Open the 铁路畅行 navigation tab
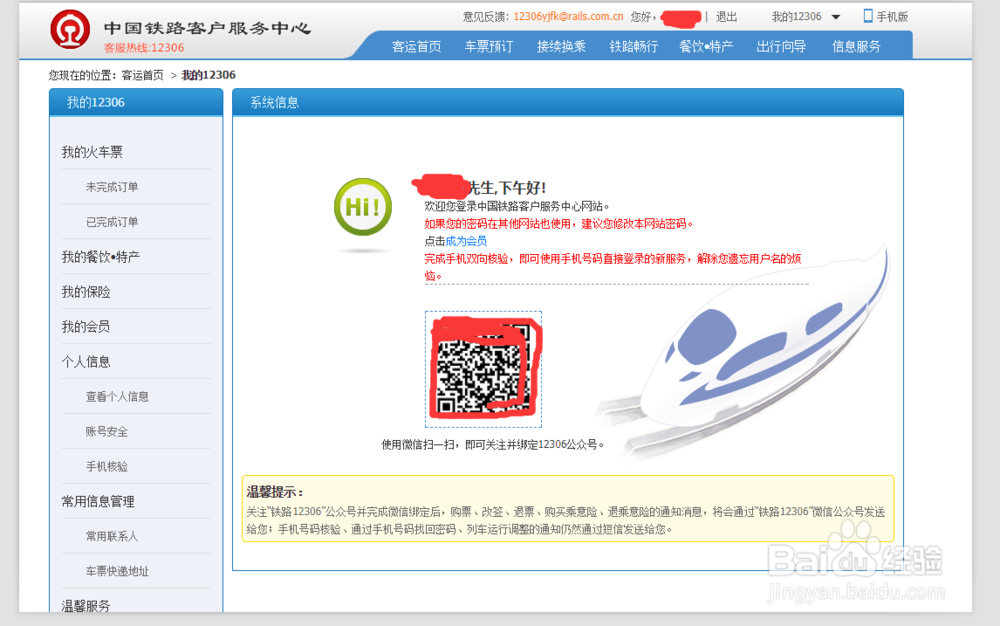 click(x=633, y=47)
